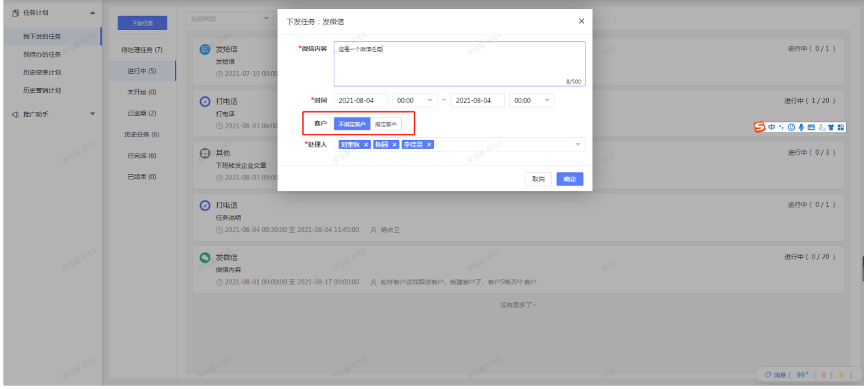Click handler name 锦衣卫
Viewport: 864px width, 389px height.
point(390,230)
